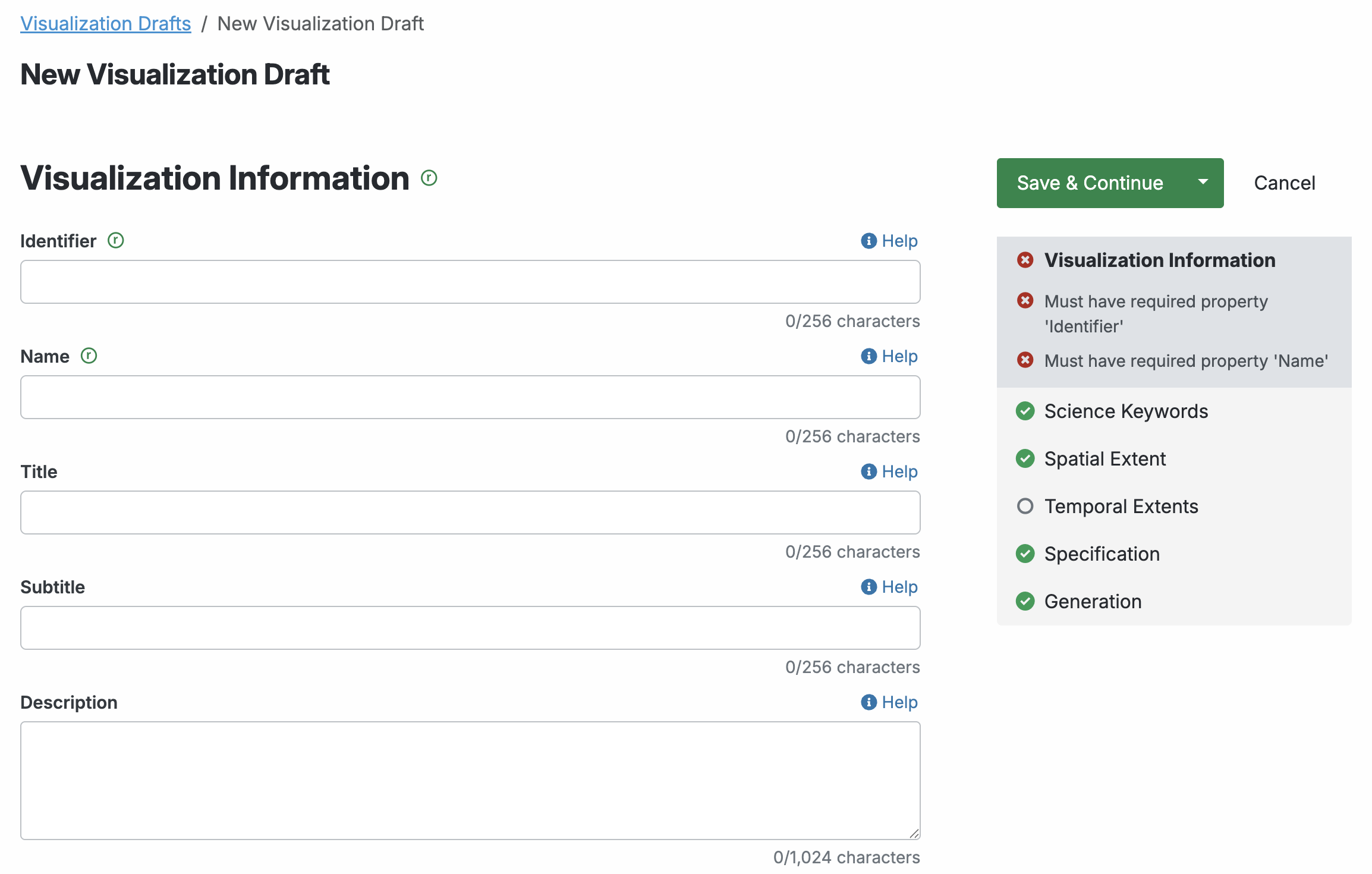The height and width of the screenshot is (874, 1372).
Task: Click the Identifier help info icon
Action: (868, 241)
